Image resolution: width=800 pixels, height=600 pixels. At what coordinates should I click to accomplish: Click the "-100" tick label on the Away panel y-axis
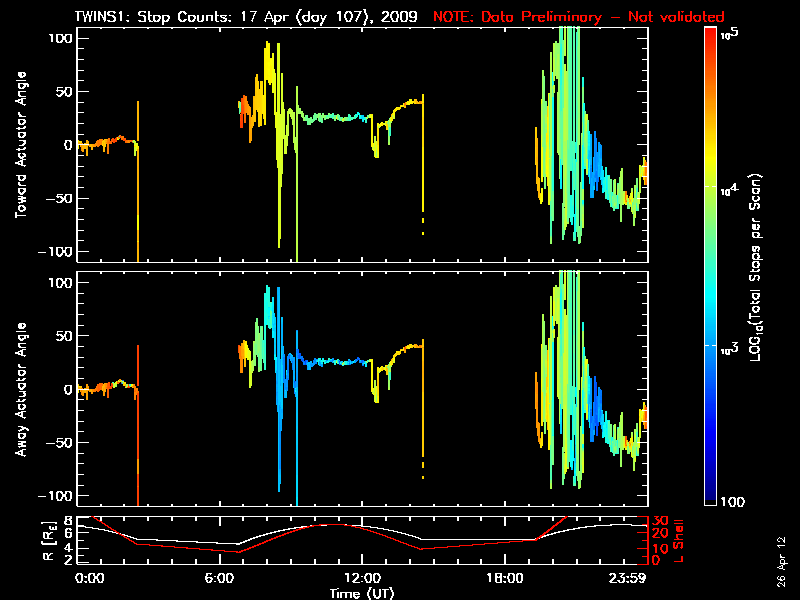(x=56, y=496)
